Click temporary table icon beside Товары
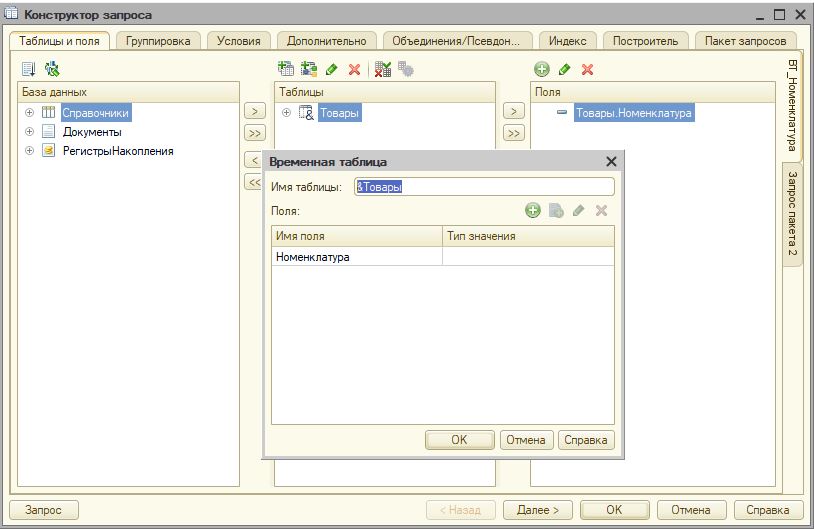This screenshot has height=529, width=814. [x=306, y=112]
